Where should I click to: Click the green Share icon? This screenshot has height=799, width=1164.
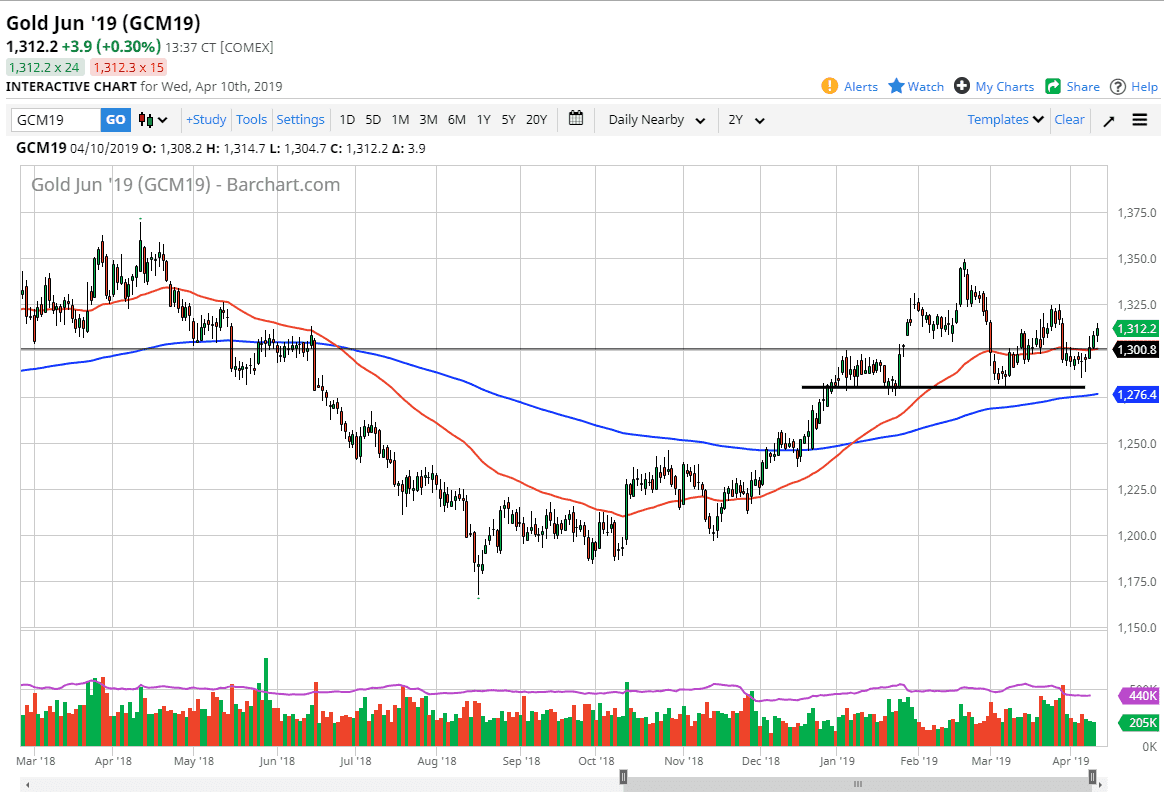coord(1053,86)
